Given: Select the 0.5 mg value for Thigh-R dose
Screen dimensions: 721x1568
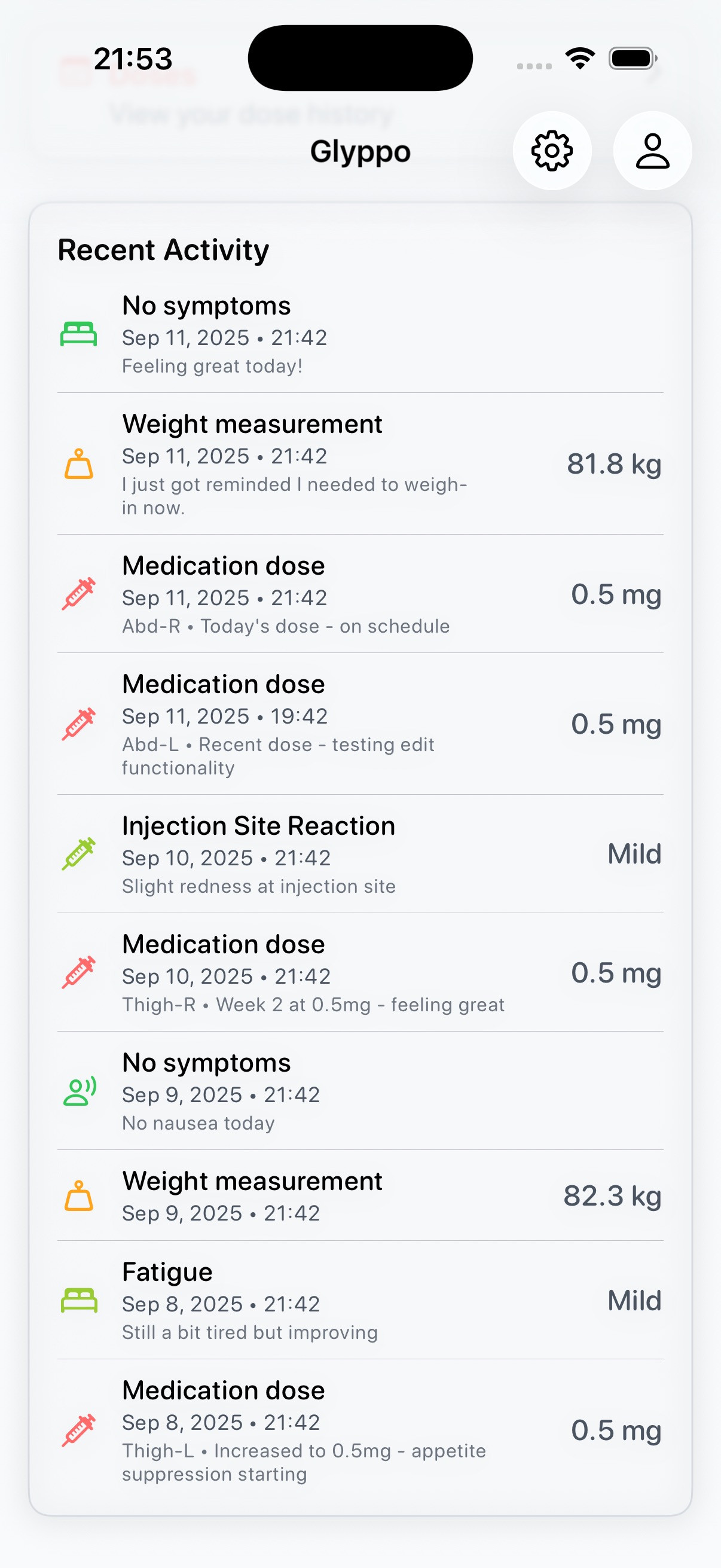Looking at the screenshot, I should (x=615, y=972).
